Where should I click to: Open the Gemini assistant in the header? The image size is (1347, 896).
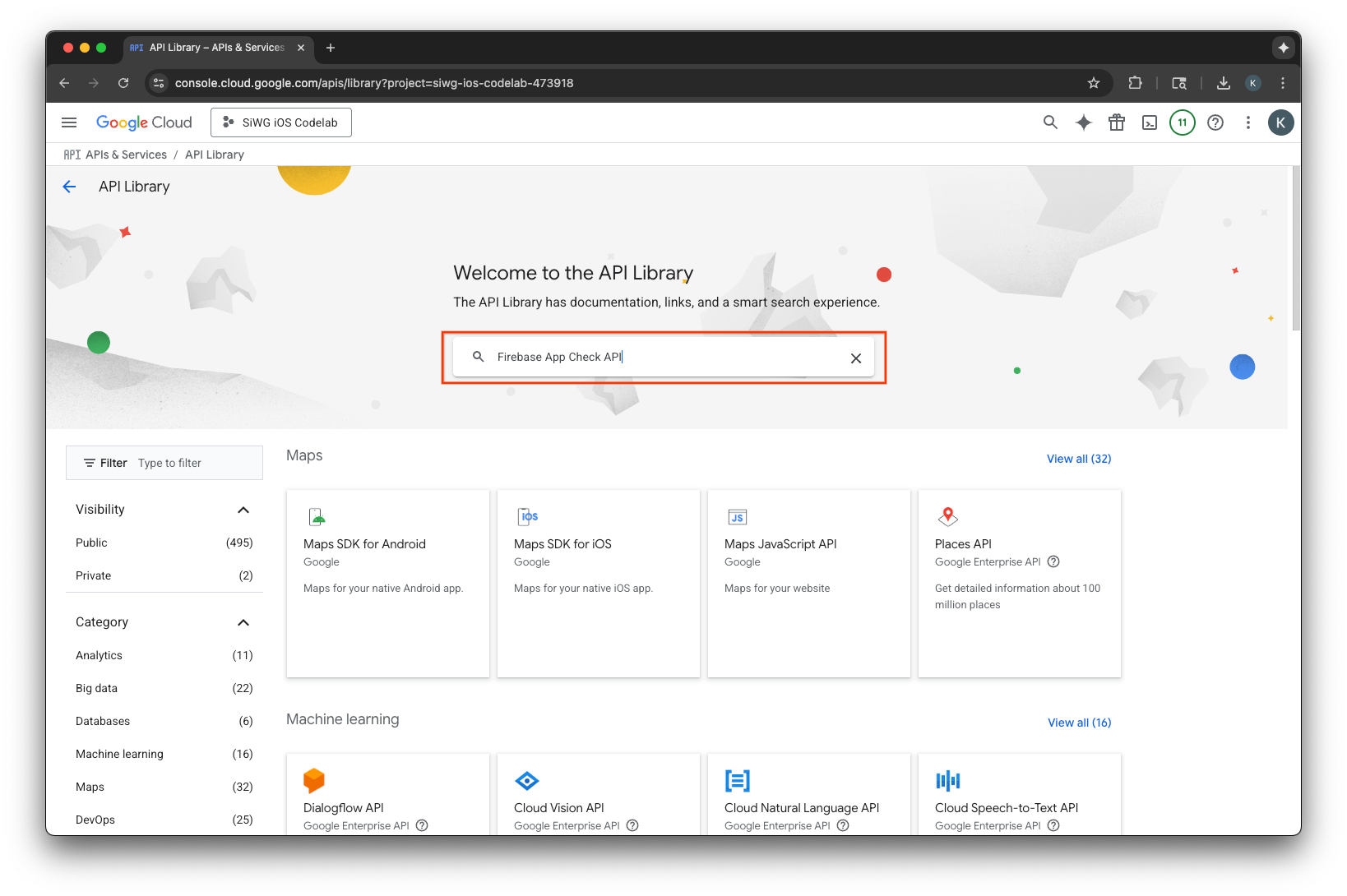[1083, 122]
